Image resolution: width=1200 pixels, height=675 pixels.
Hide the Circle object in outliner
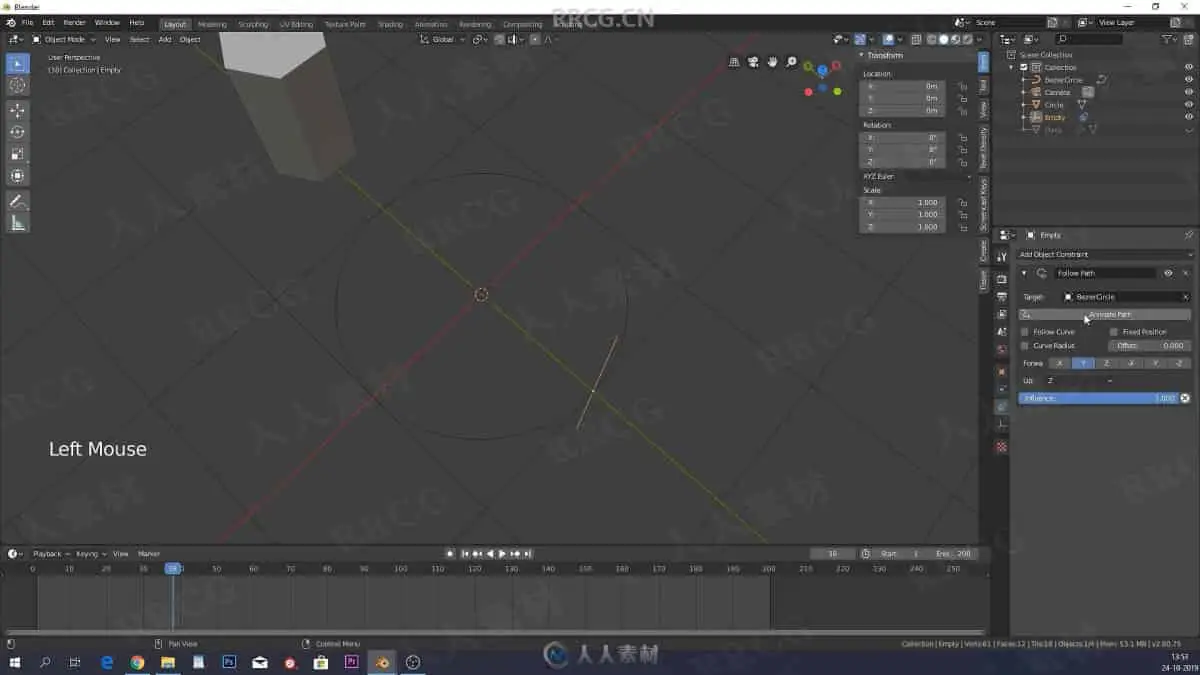click(1189, 104)
